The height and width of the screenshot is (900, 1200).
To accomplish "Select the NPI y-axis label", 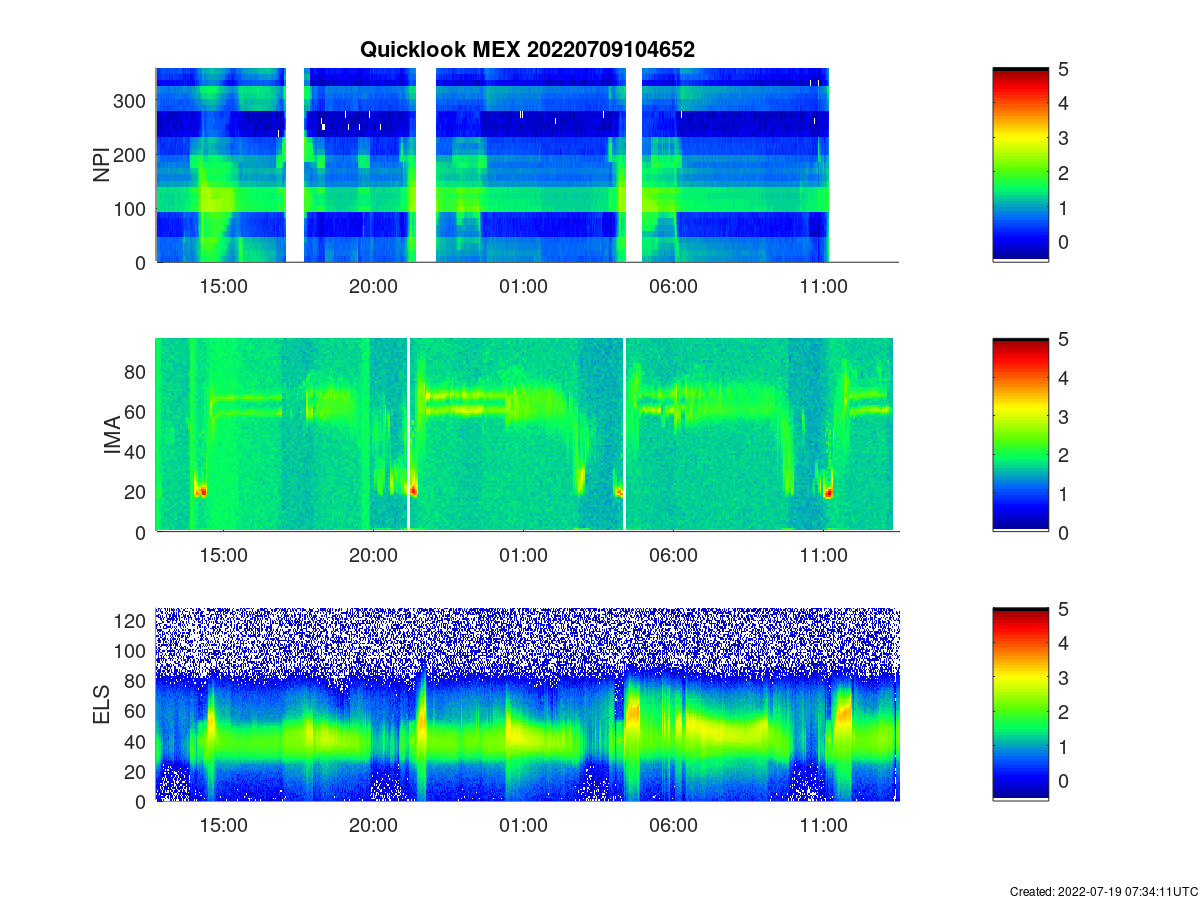I will pyautogui.click(x=101, y=165).
